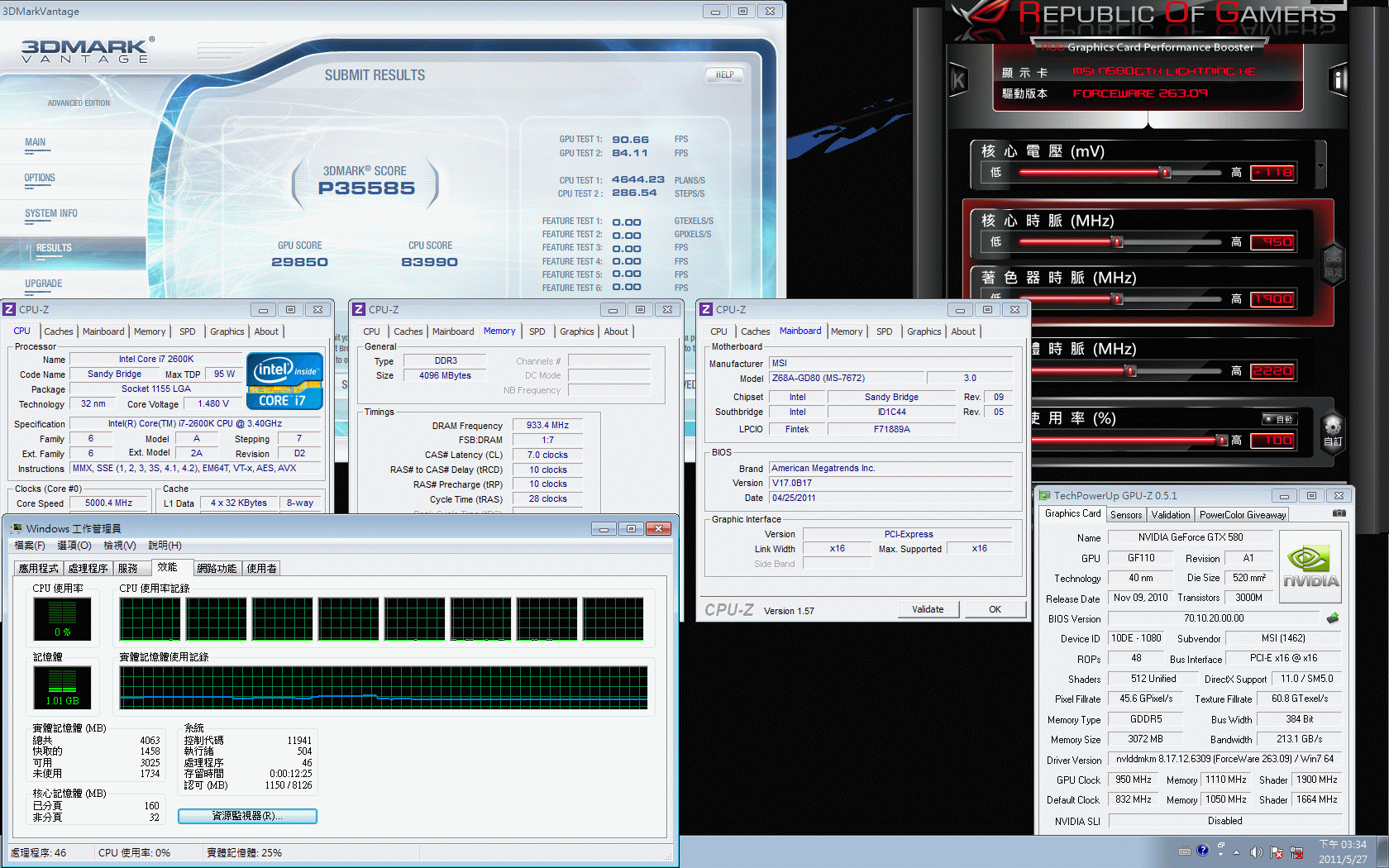
Task: Click the 資源監視器 Resource Monitor button
Action: point(247,816)
